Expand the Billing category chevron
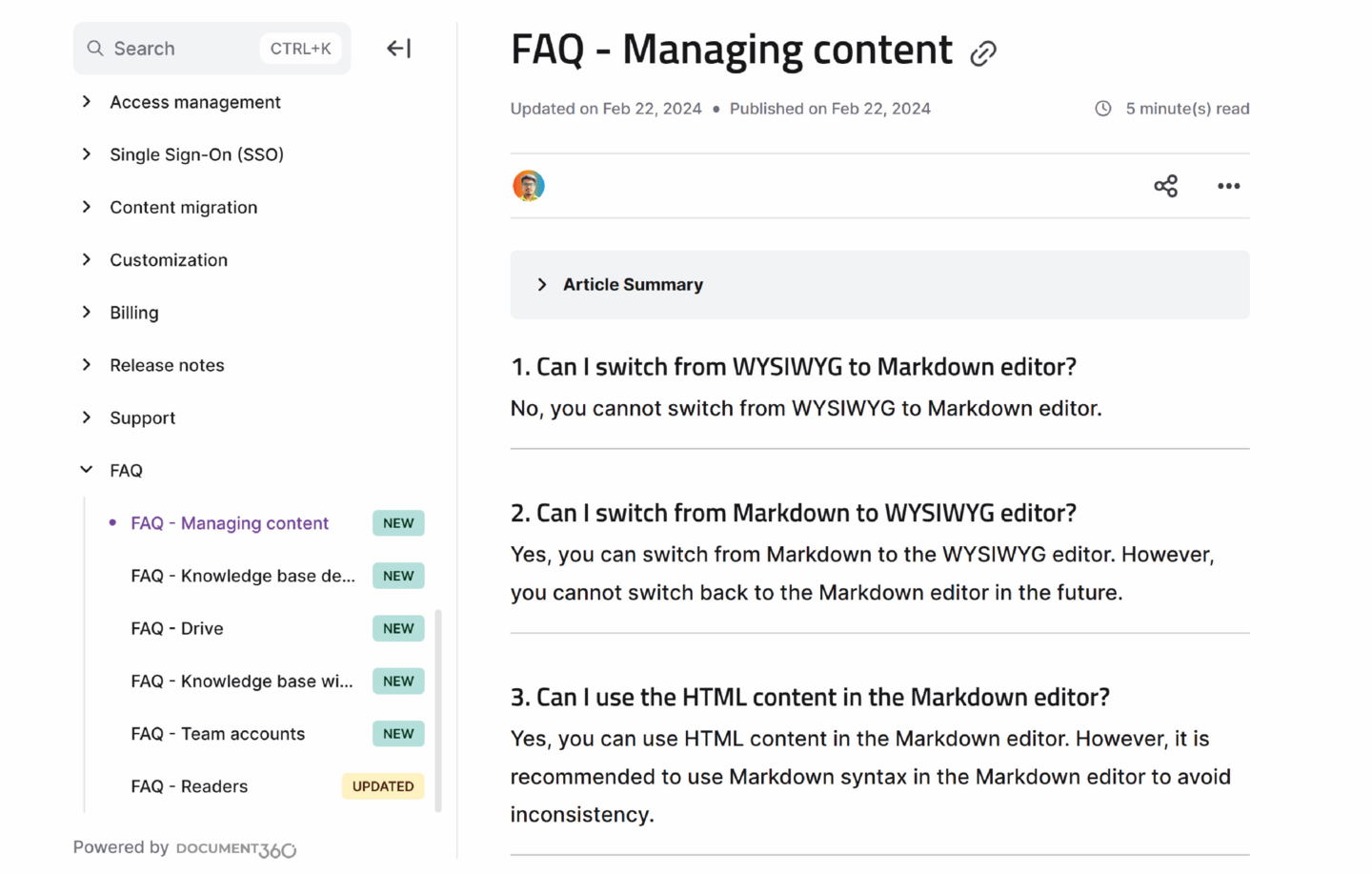1372x875 pixels. click(x=87, y=313)
